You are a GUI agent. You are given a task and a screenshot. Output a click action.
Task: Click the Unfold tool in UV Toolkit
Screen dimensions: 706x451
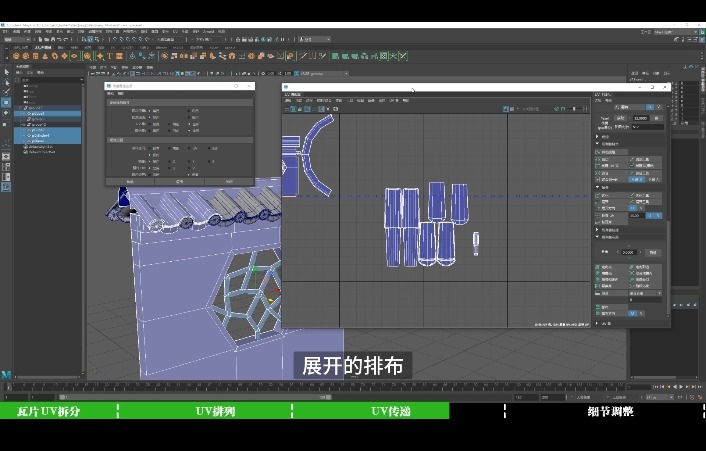point(610,202)
